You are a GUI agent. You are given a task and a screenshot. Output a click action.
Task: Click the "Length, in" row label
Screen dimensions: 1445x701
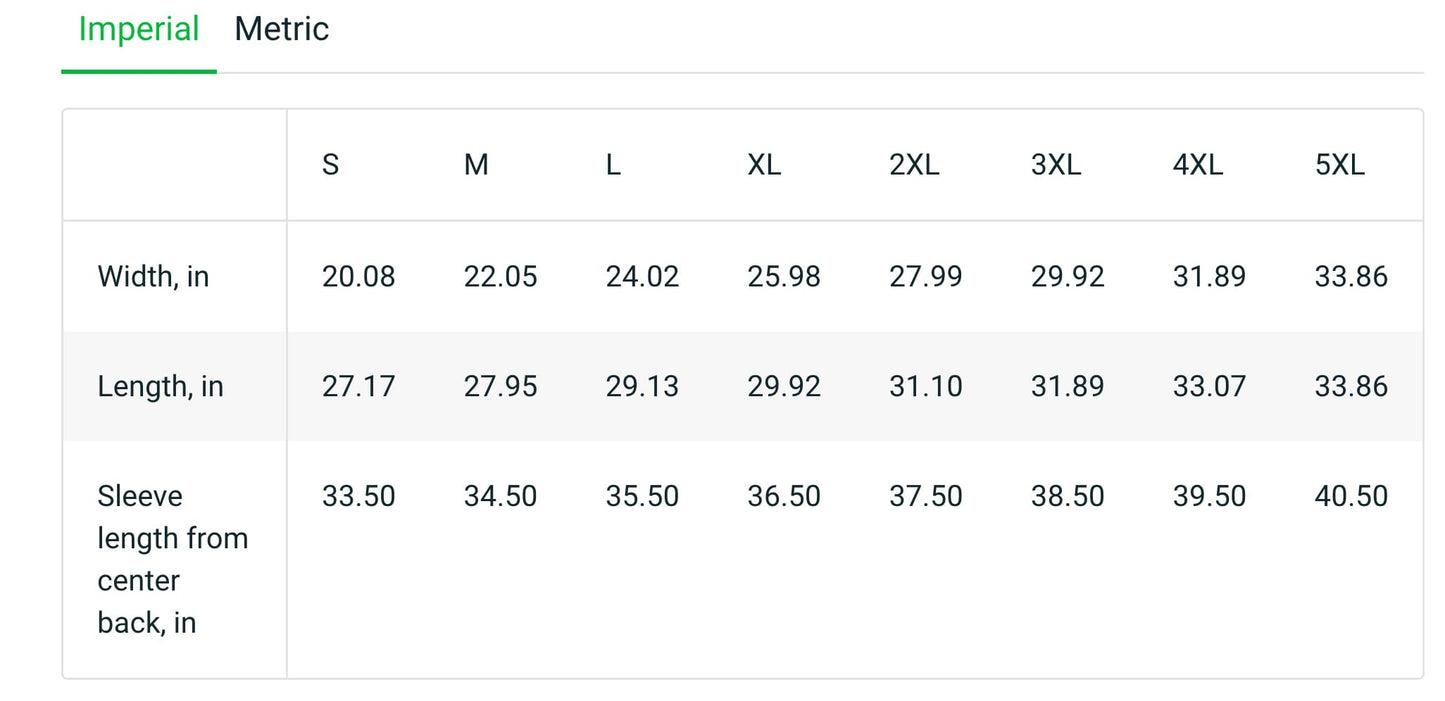(160, 386)
